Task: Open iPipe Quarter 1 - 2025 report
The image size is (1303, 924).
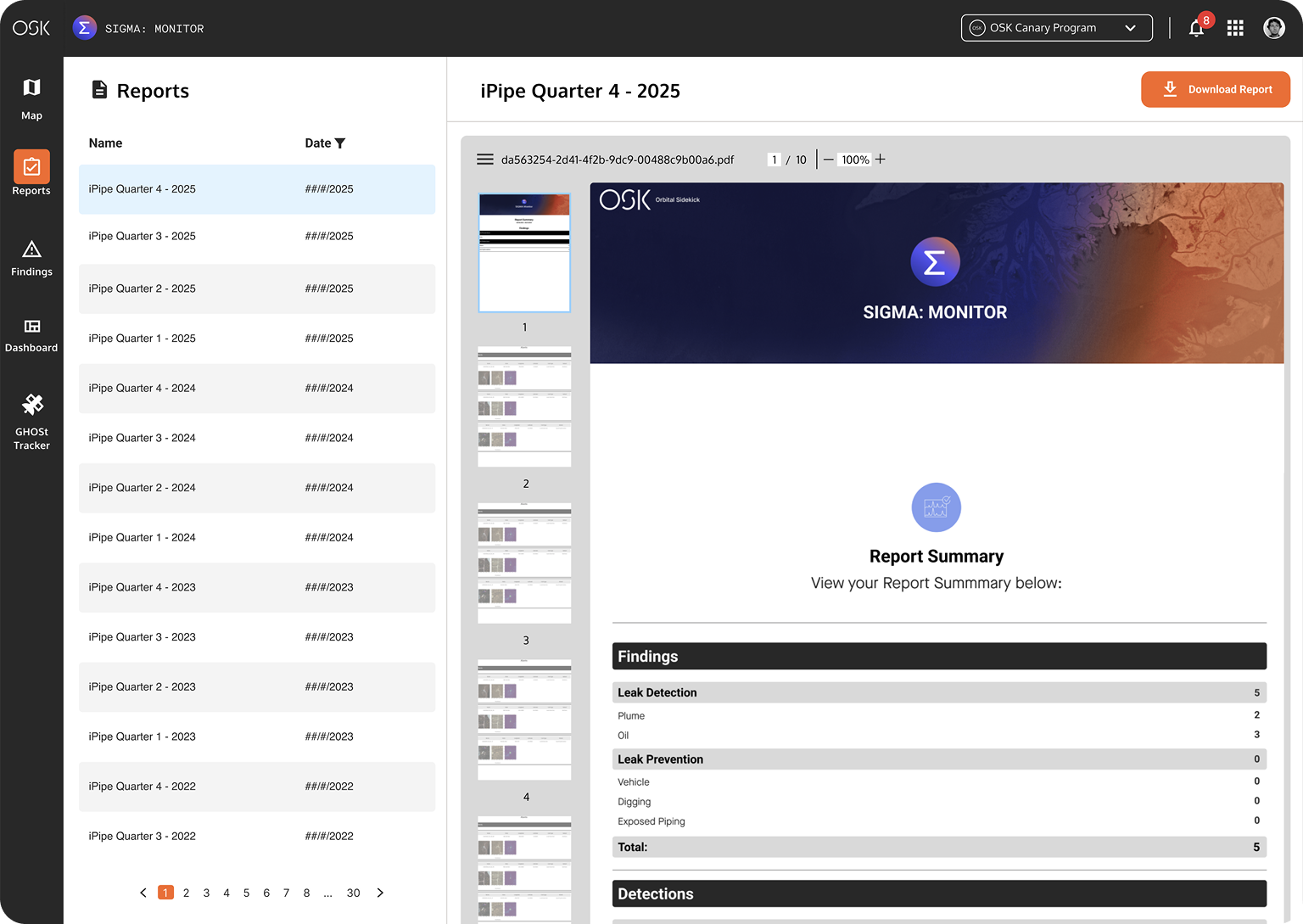Action: point(257,339)
